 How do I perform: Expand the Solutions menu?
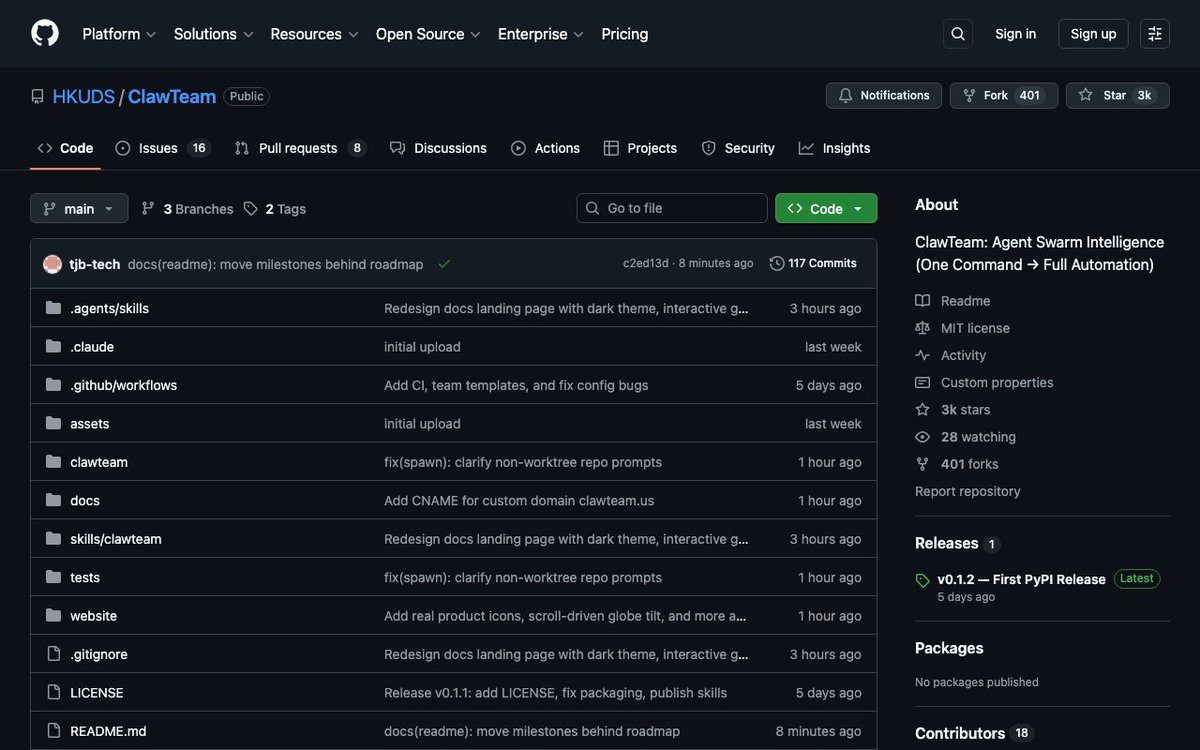(x=213, y=34)
